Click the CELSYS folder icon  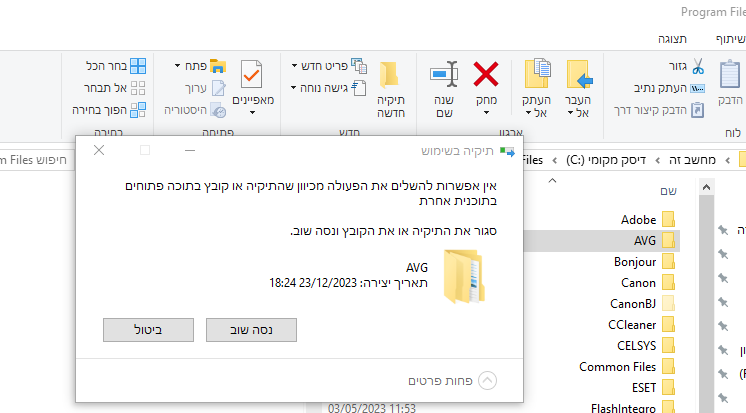click(x=668, y=345)
